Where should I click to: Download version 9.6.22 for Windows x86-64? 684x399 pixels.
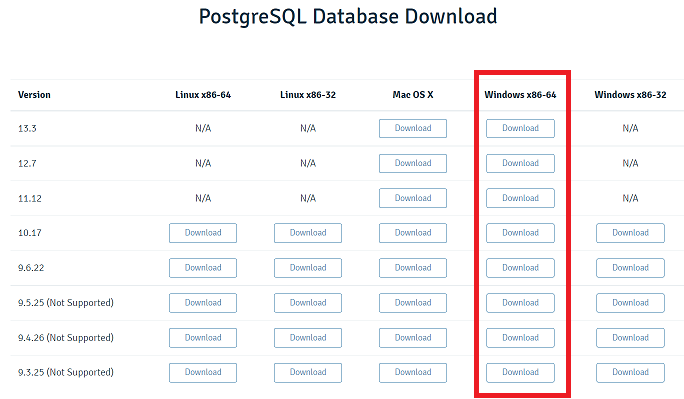click(520, 268)
